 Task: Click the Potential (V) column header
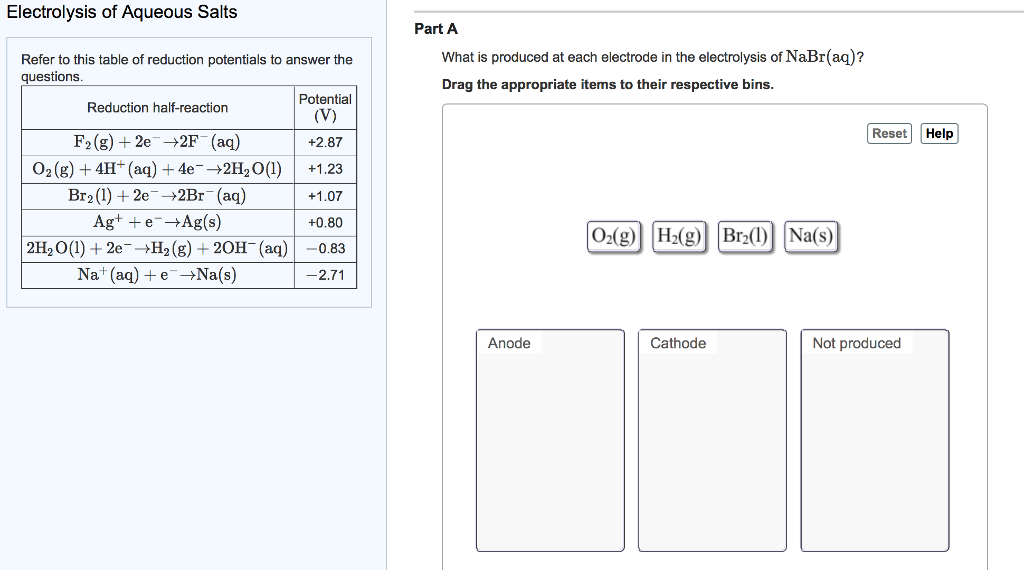coord(325,107)
